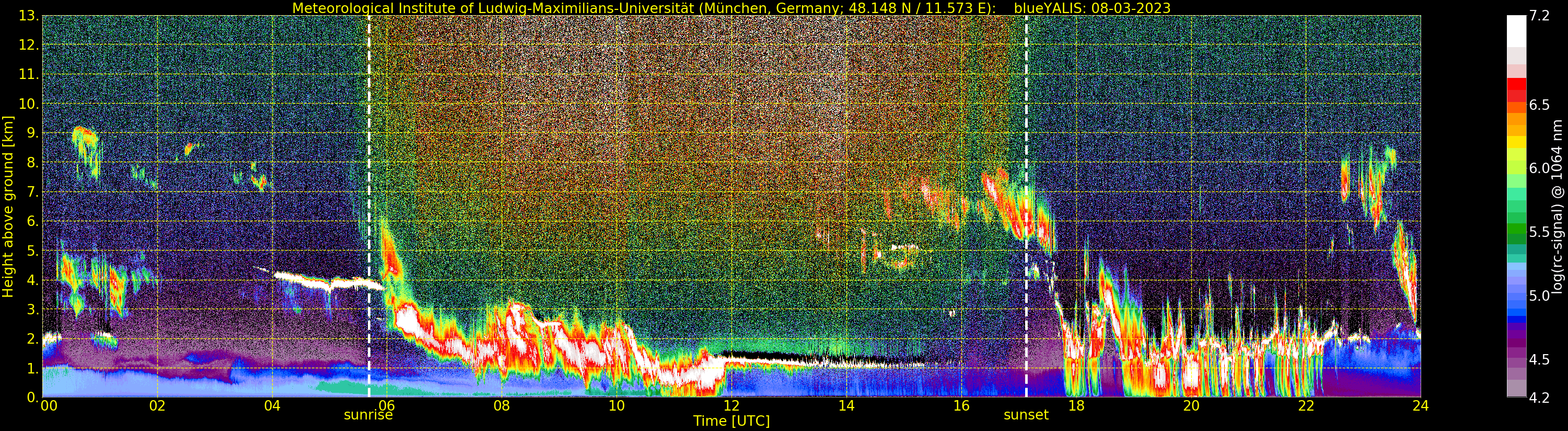Image resolution: width=1568 pixels, height=431 pixels.
Task: Click the time axis tick label '14'
Action: pyautogui.click(x=846, y=406)
